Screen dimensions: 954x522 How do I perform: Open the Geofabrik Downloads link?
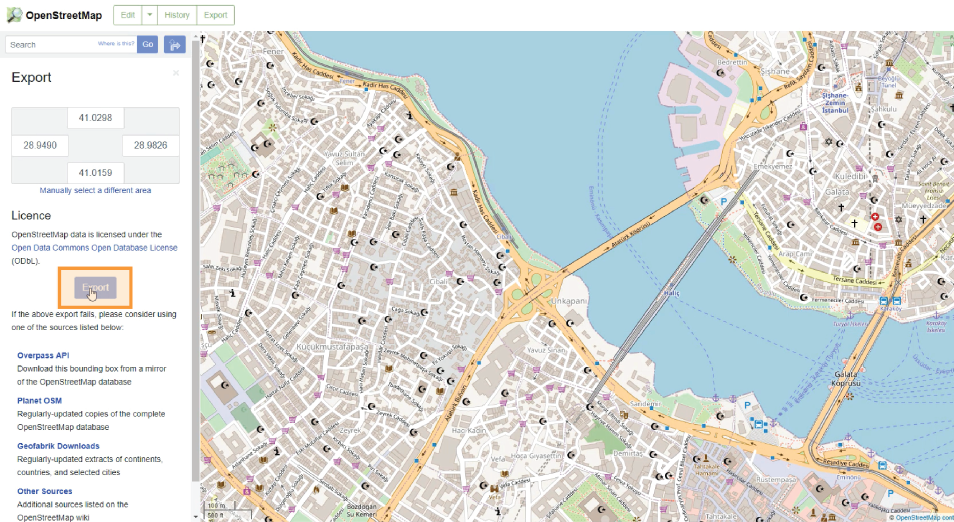point(58,446)
